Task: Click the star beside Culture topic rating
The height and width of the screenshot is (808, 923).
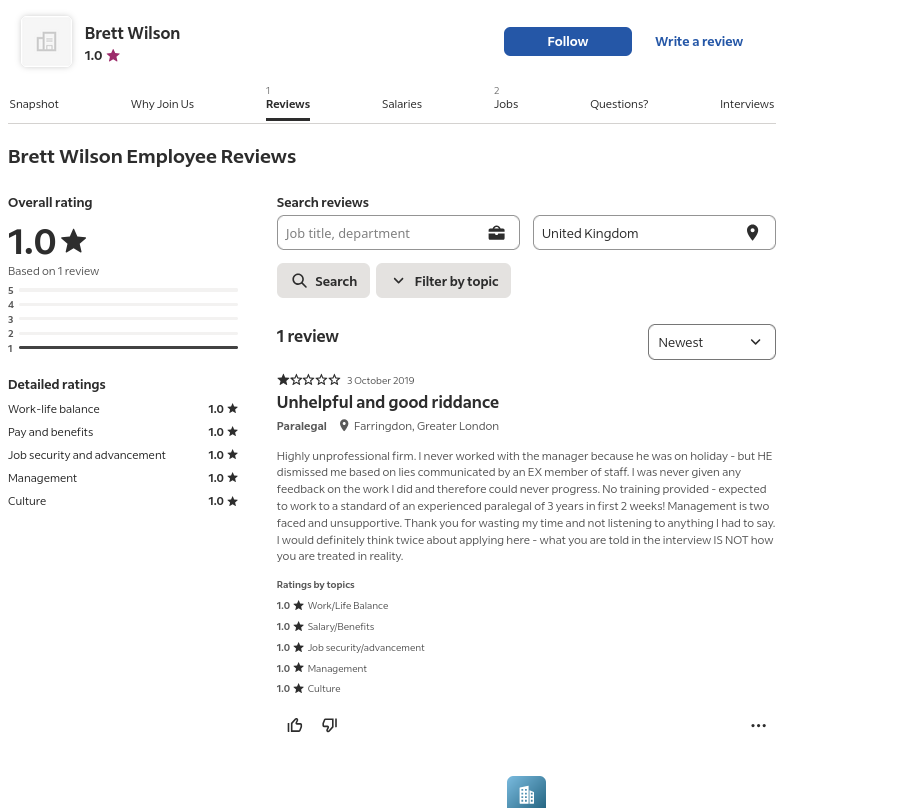Action: coord(298,688)
